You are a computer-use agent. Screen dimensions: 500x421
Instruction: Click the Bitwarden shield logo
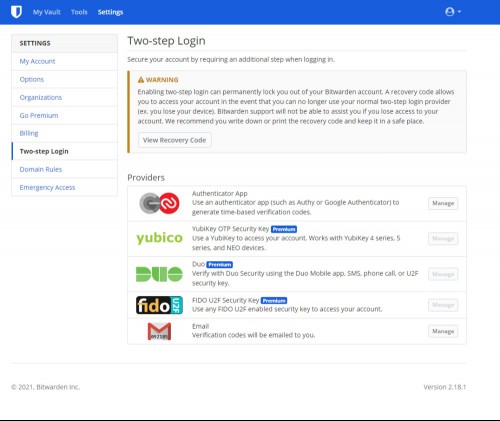click(16, 12)
